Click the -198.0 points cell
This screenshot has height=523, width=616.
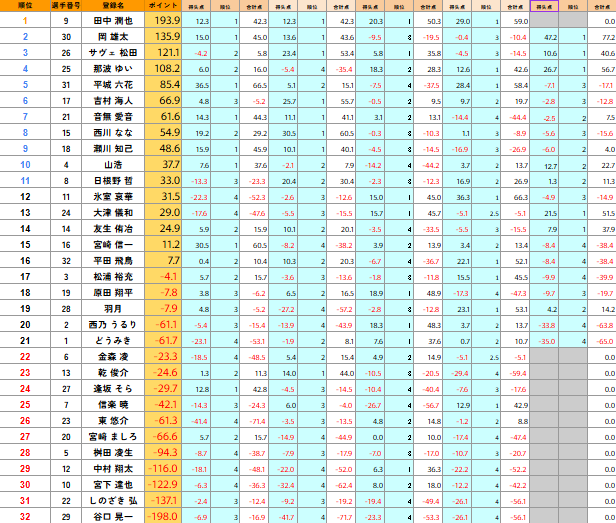click(163, 517)
